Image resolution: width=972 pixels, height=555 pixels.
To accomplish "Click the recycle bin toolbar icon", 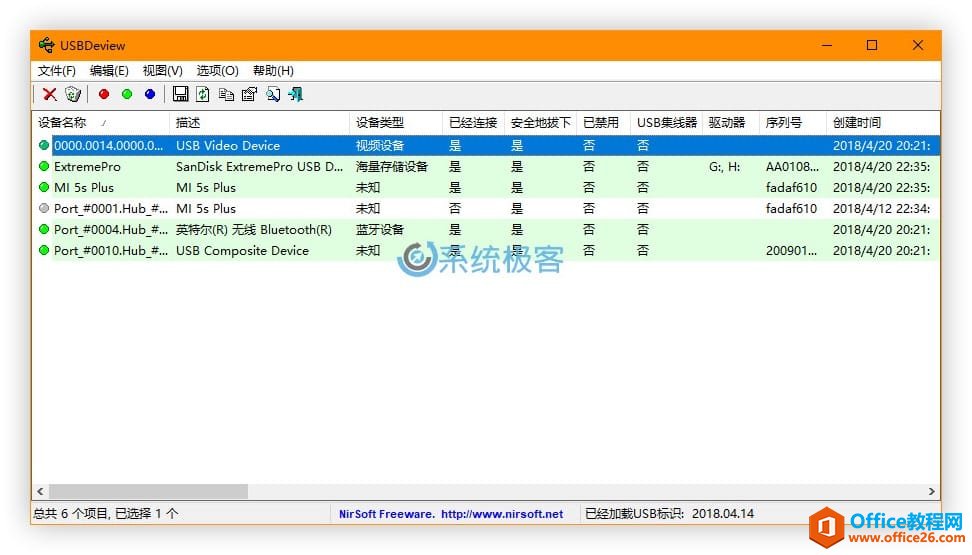I will click(x=73, y=94).
